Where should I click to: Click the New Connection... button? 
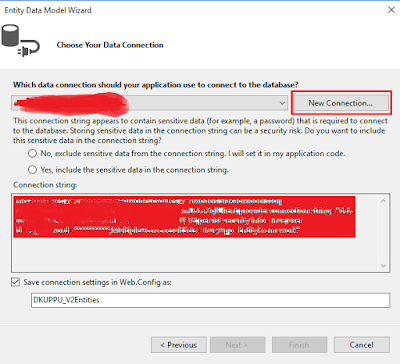[x=340, y=103]
